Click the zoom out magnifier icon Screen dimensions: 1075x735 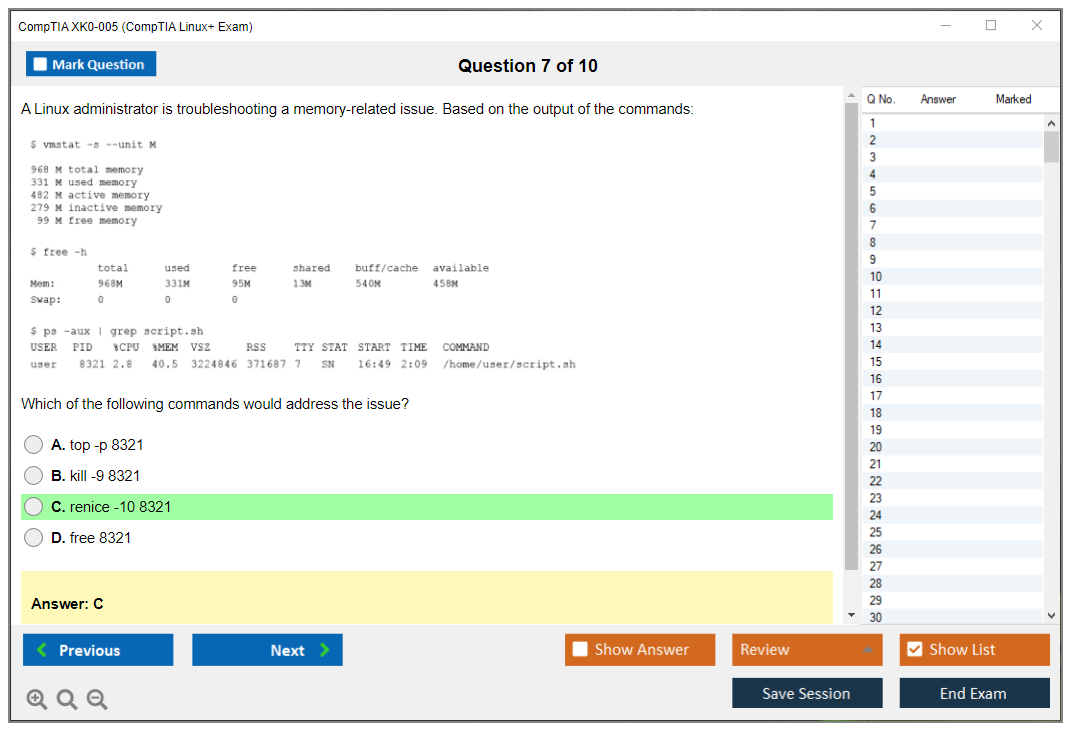[x=97, y=700]
